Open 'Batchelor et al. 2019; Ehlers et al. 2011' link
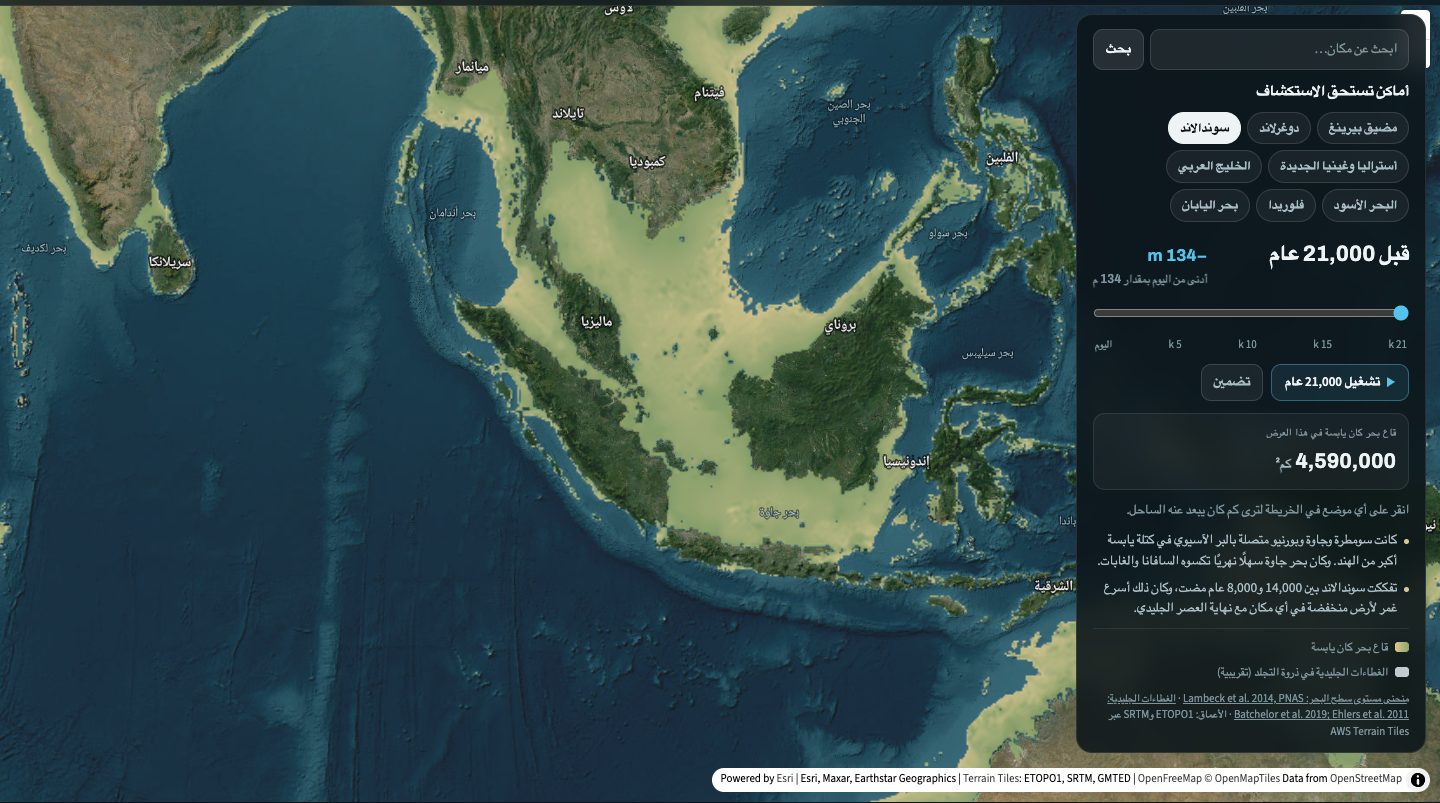This screenshot has height=803, width=1440. pos(1321,715)
